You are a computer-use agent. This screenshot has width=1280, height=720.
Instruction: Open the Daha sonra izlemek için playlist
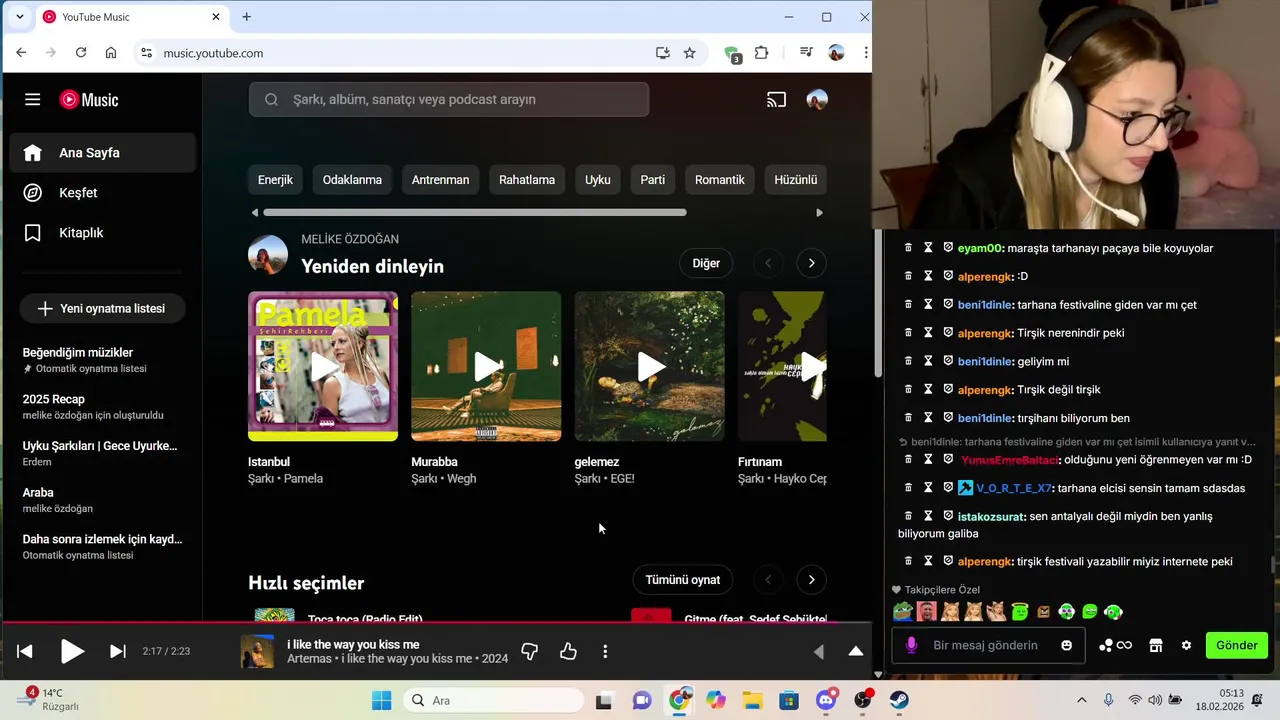(x=103, y=546)
